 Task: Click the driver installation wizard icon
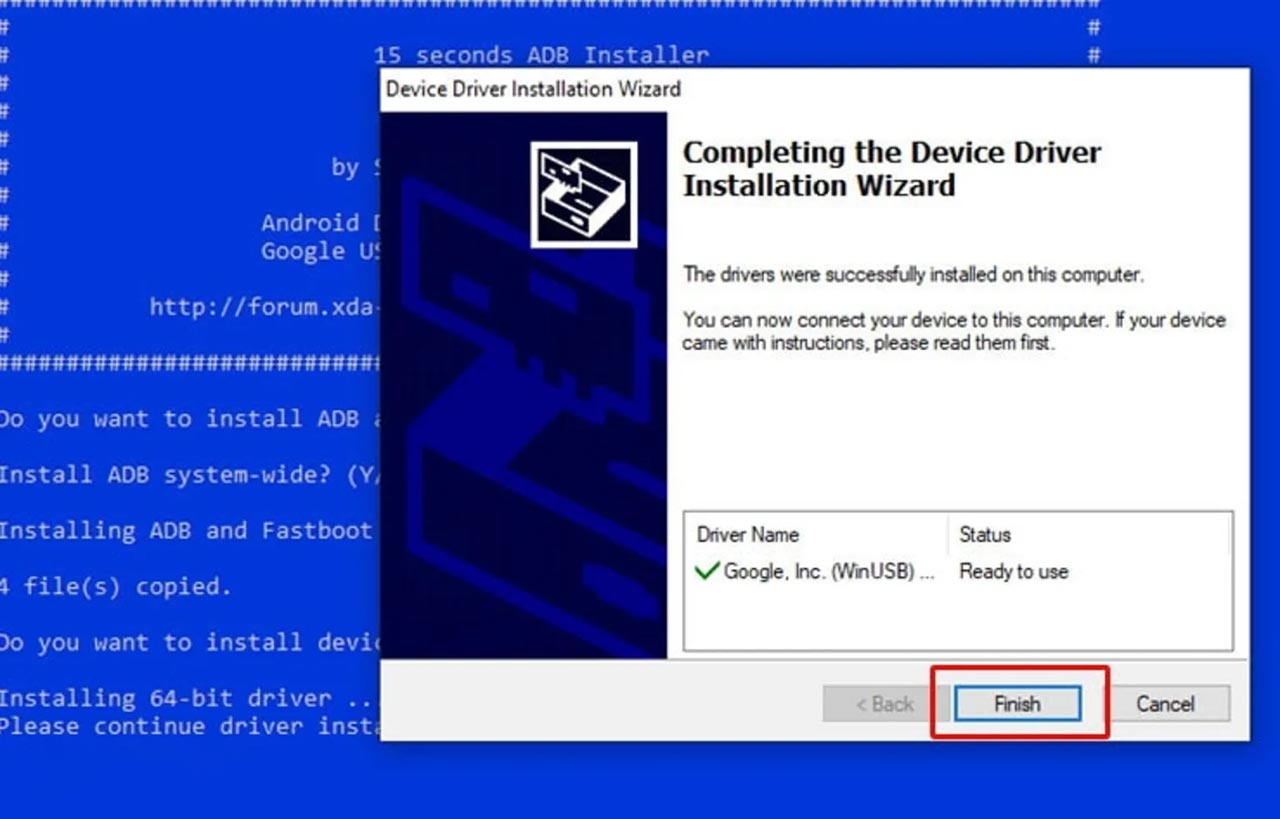(583, 194)
